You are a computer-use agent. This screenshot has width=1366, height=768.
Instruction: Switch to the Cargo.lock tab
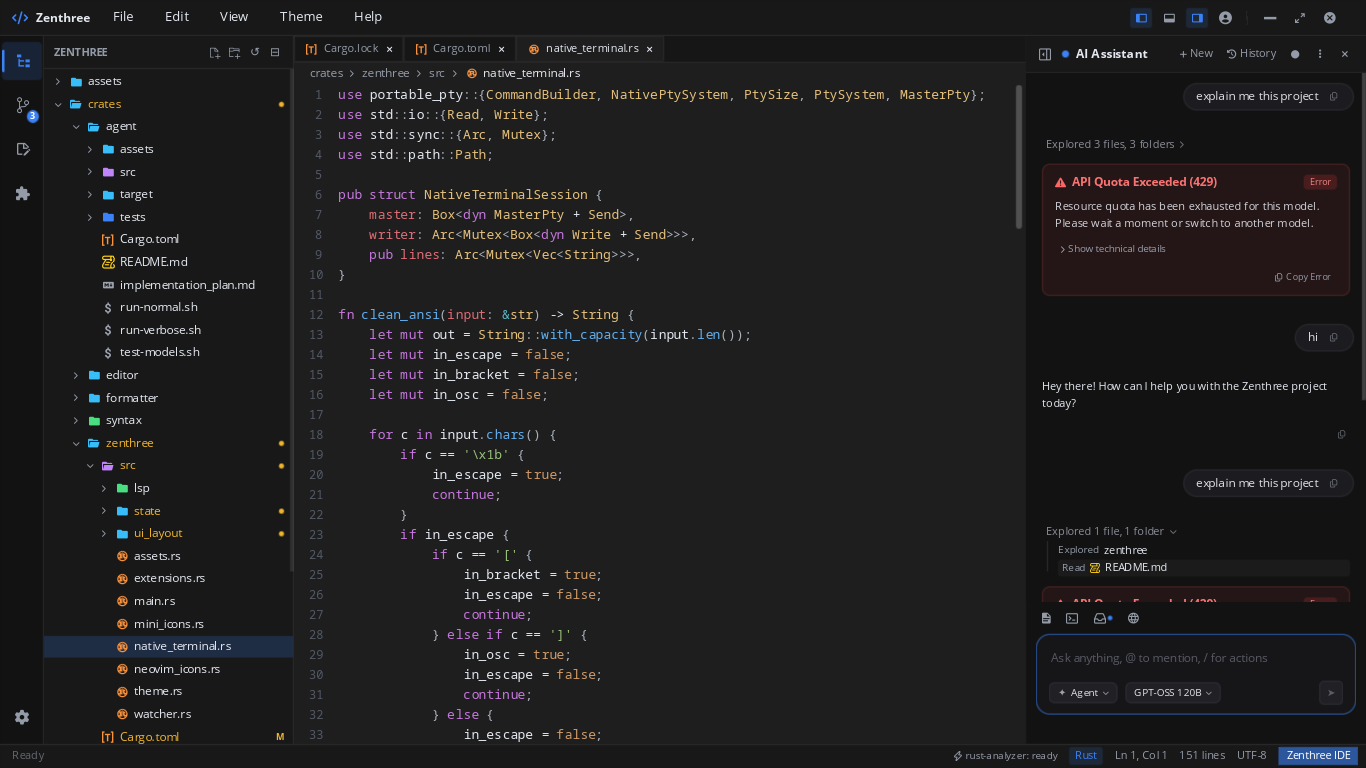tap(347, 48)
